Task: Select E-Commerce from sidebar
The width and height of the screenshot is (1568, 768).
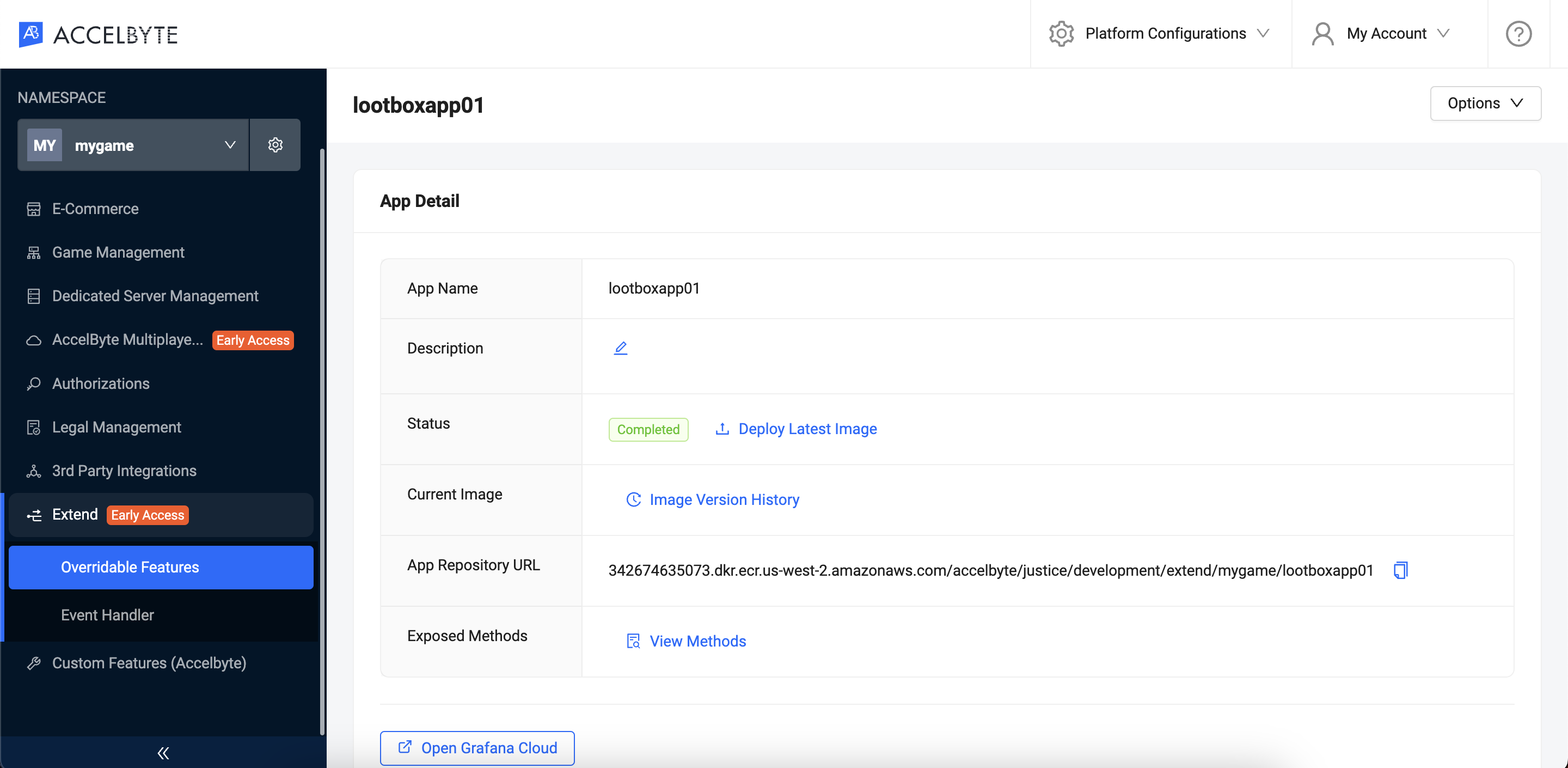Action: click(95, 208)
